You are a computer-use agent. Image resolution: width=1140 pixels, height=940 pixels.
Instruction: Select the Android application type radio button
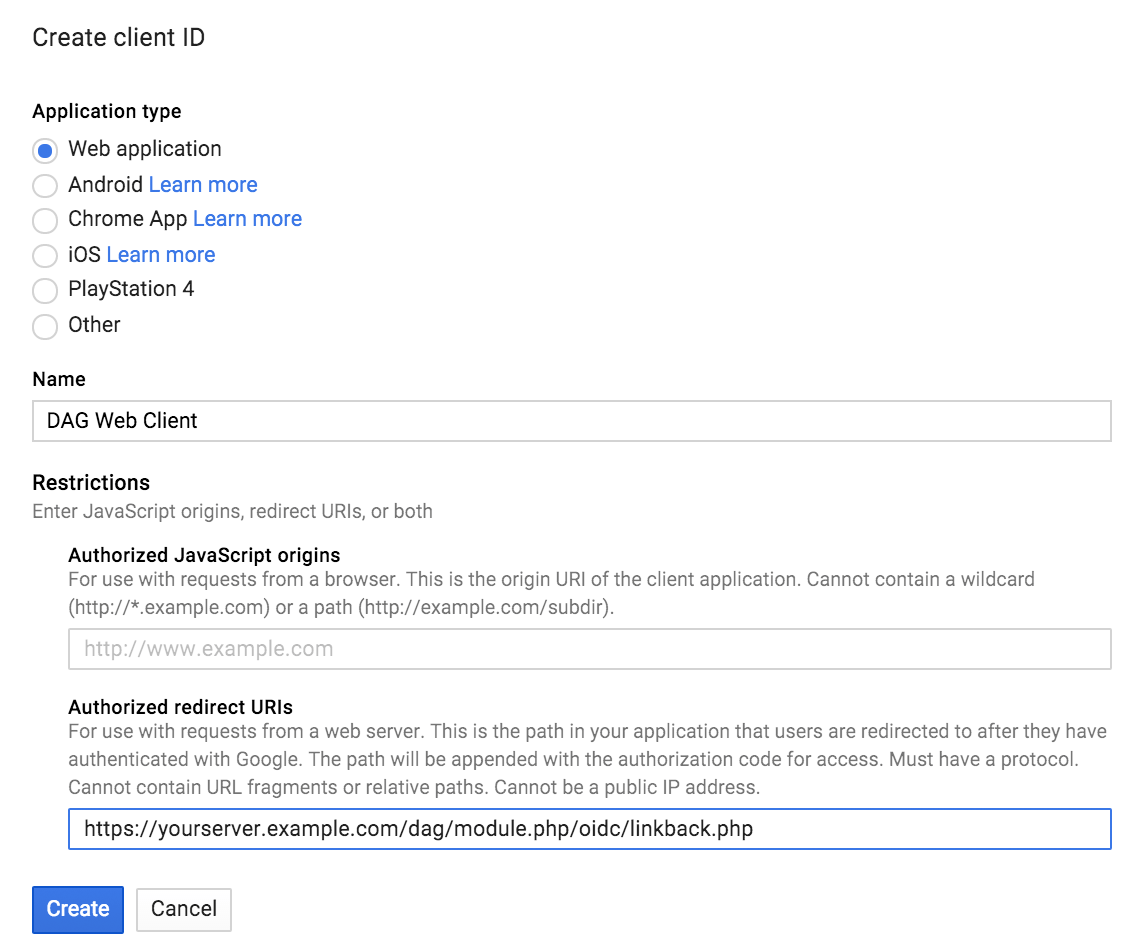tap(44, 184)
